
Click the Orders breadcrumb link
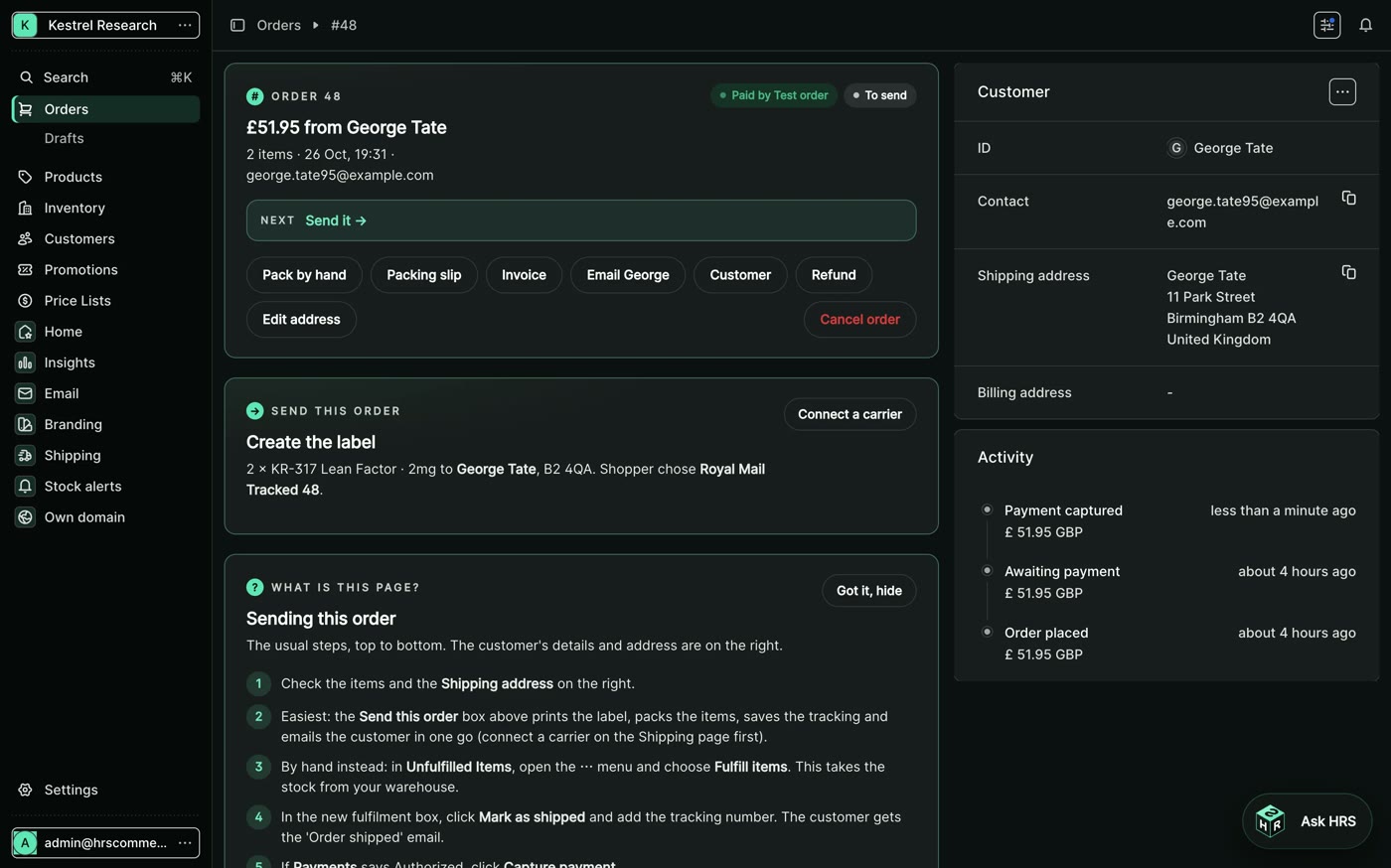point(278,25)
